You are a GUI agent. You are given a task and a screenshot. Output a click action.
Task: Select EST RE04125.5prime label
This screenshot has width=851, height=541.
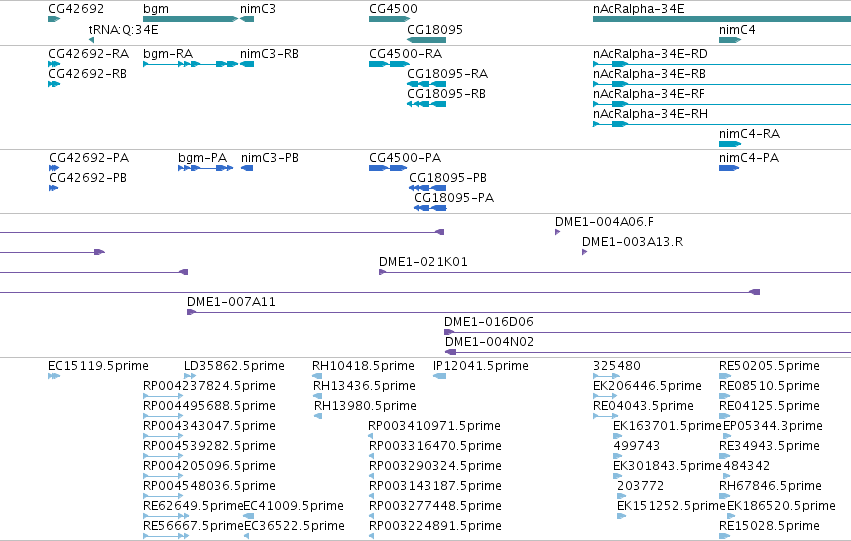[769, 406]
